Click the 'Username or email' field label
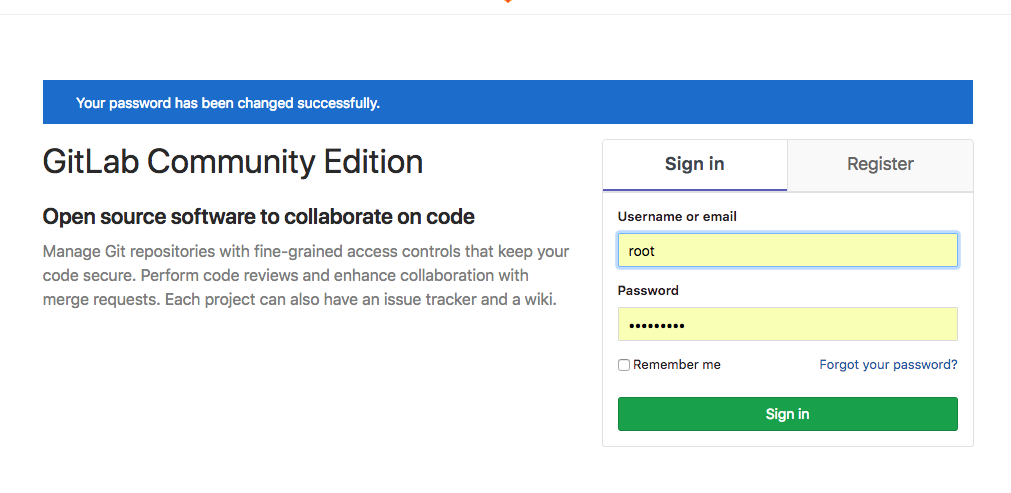1011x493 pixels. [677, 216]
